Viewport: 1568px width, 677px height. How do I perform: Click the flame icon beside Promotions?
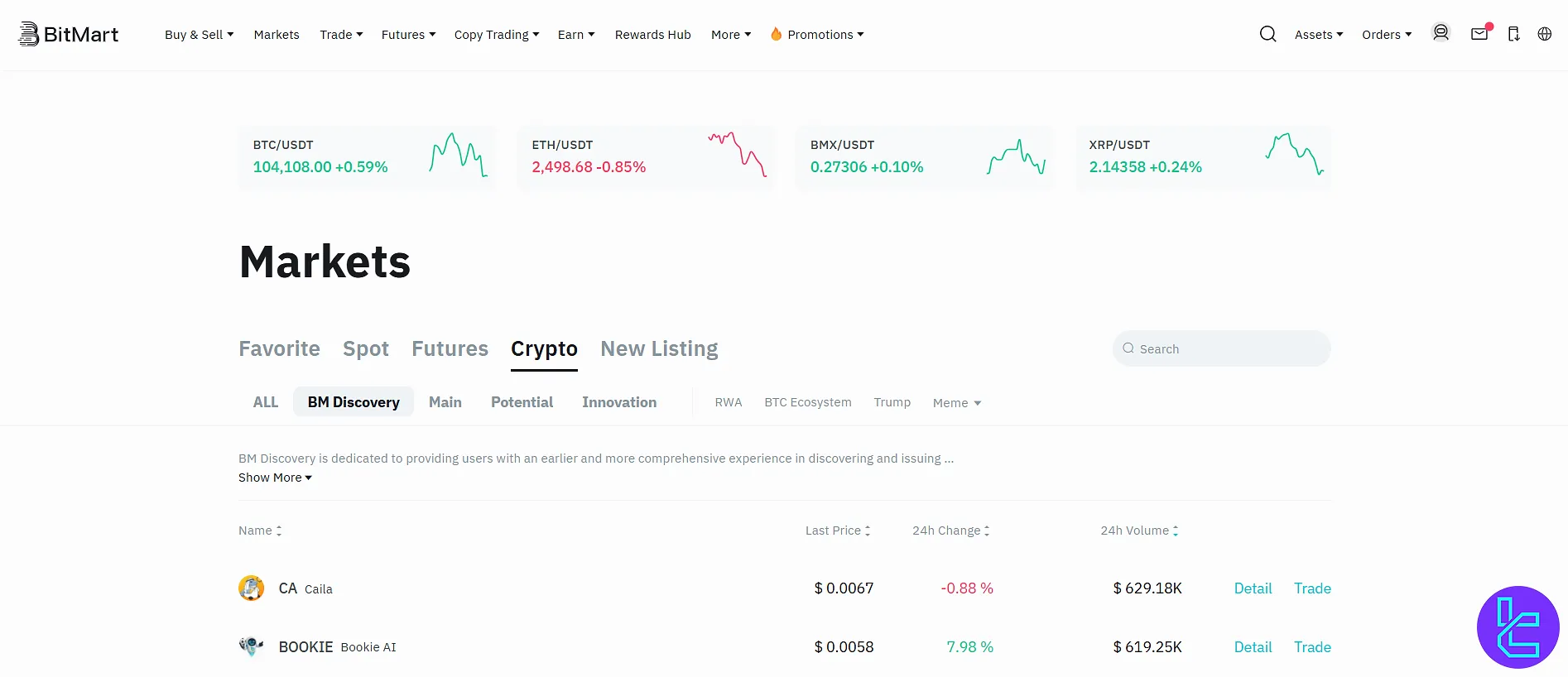[776, 34]
